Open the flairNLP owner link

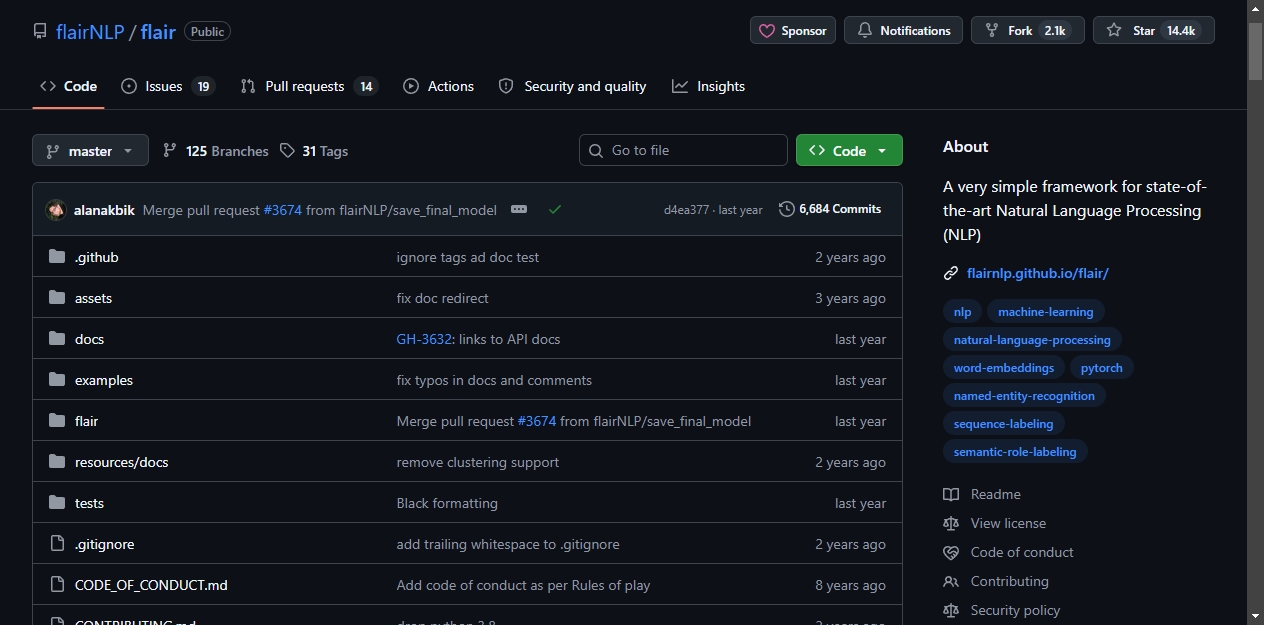(x=90, y=31)
